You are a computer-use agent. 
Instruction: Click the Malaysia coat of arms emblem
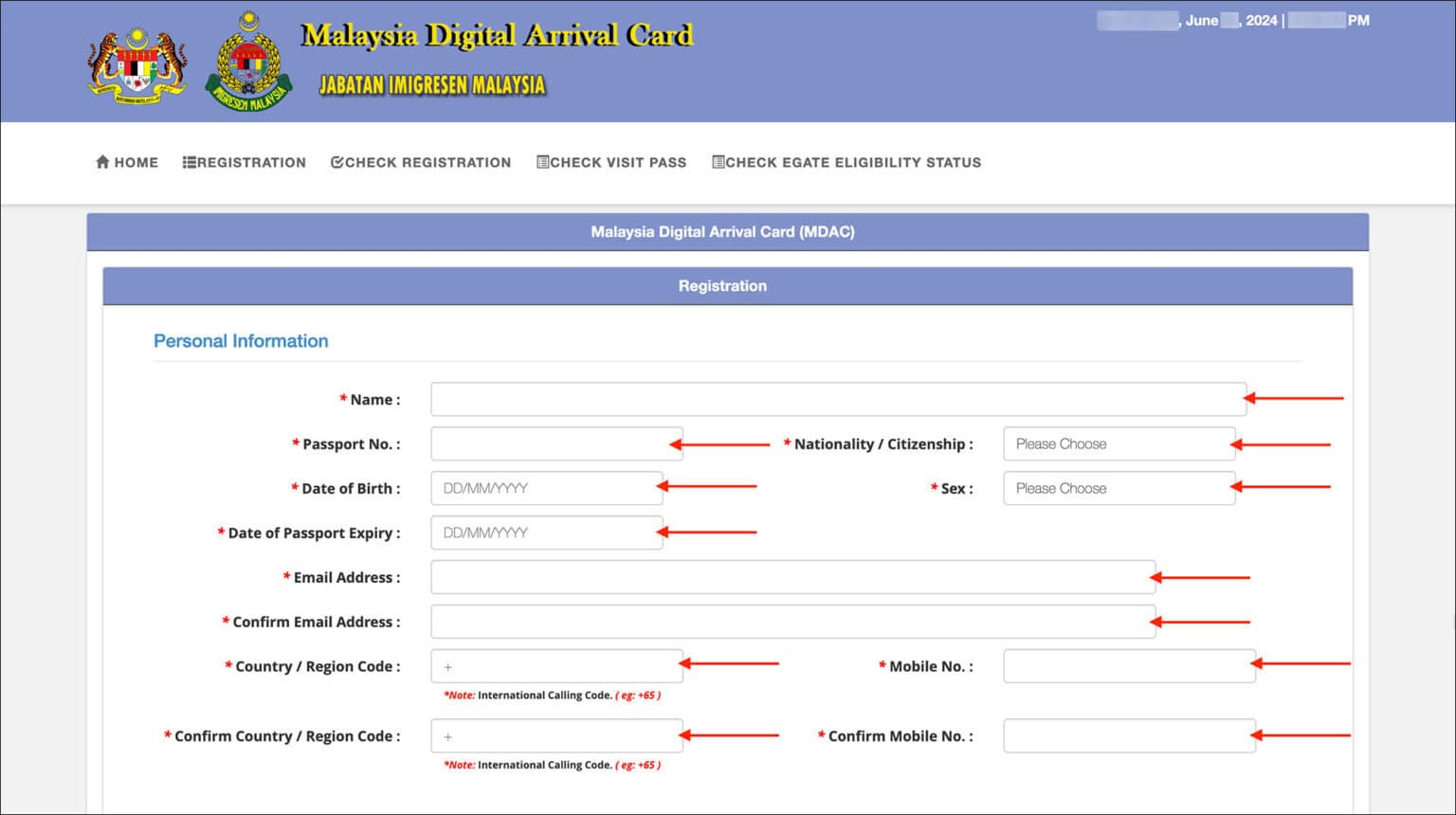click(x=137, y=60)
